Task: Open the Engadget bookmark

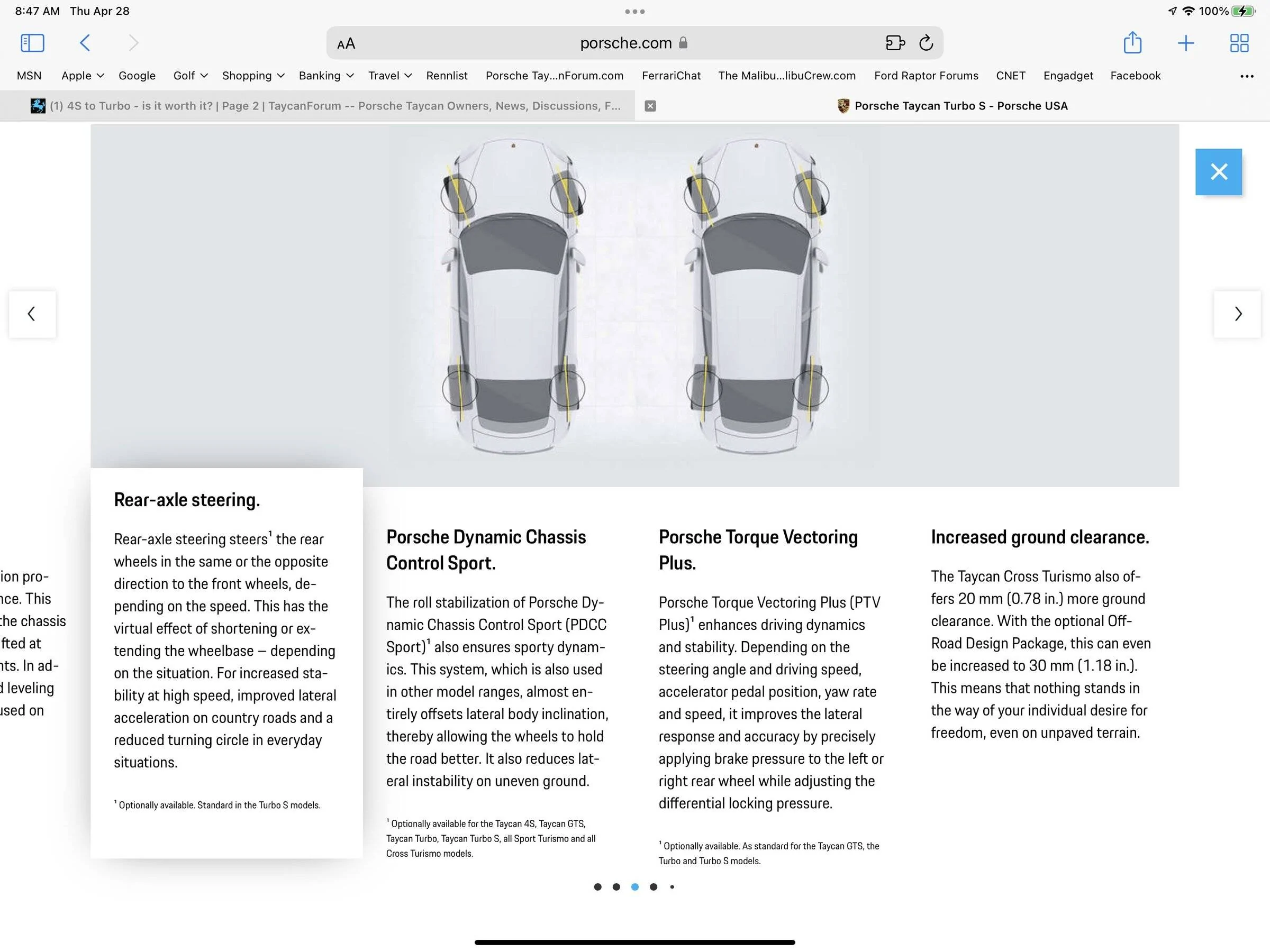Action: coord(1068,76)
